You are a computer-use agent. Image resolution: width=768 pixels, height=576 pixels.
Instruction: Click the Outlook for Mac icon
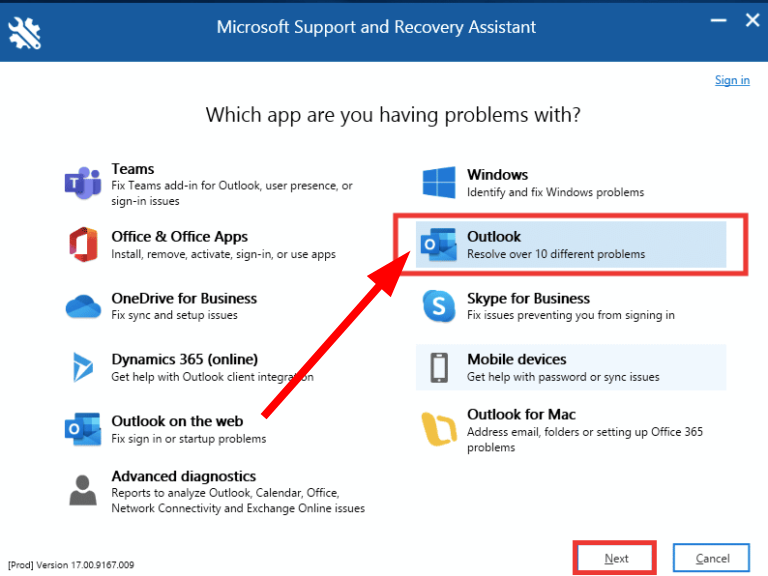click(x=439, y=430)
